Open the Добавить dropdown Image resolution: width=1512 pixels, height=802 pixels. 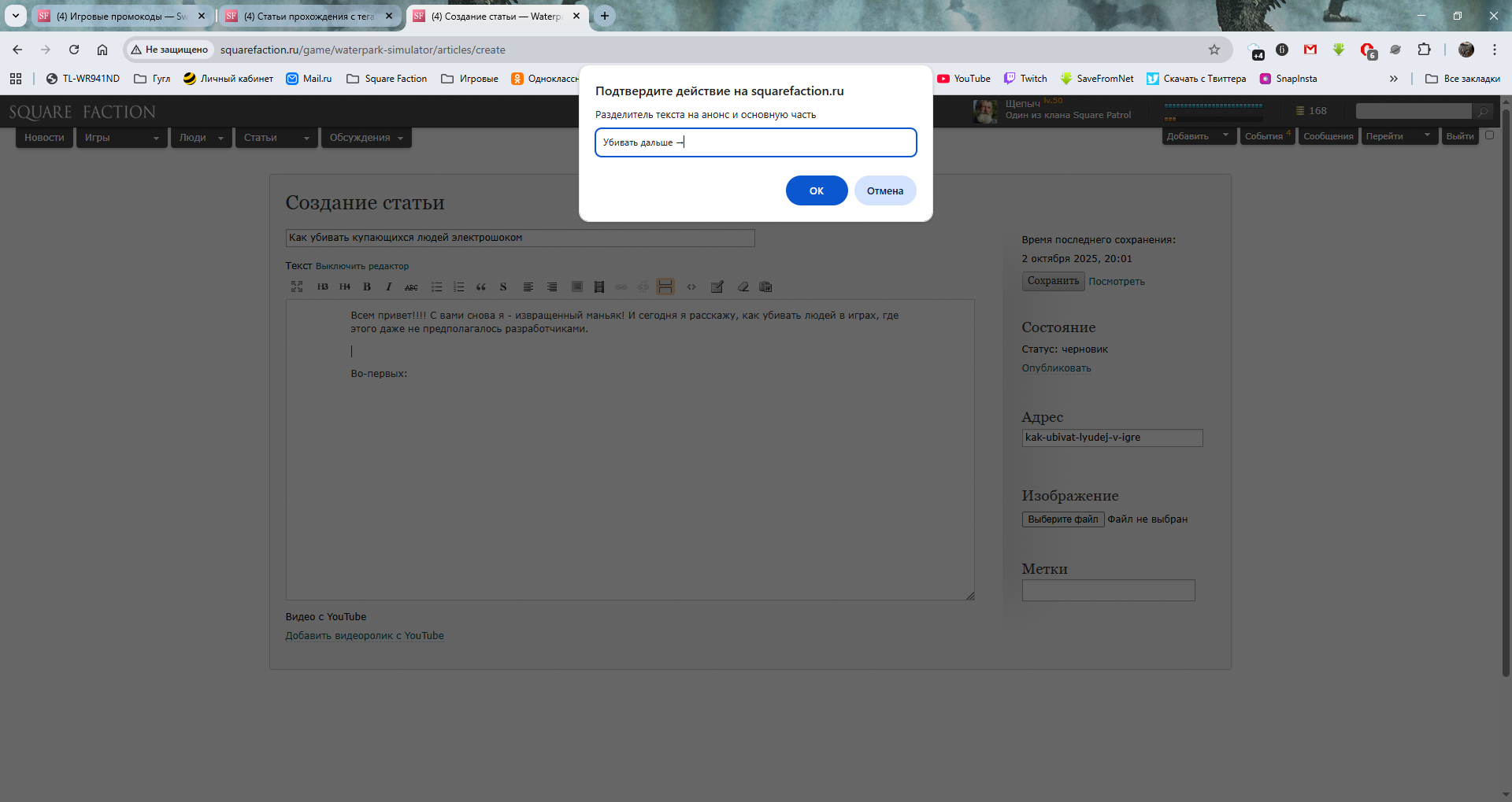tap(1198, 137)
